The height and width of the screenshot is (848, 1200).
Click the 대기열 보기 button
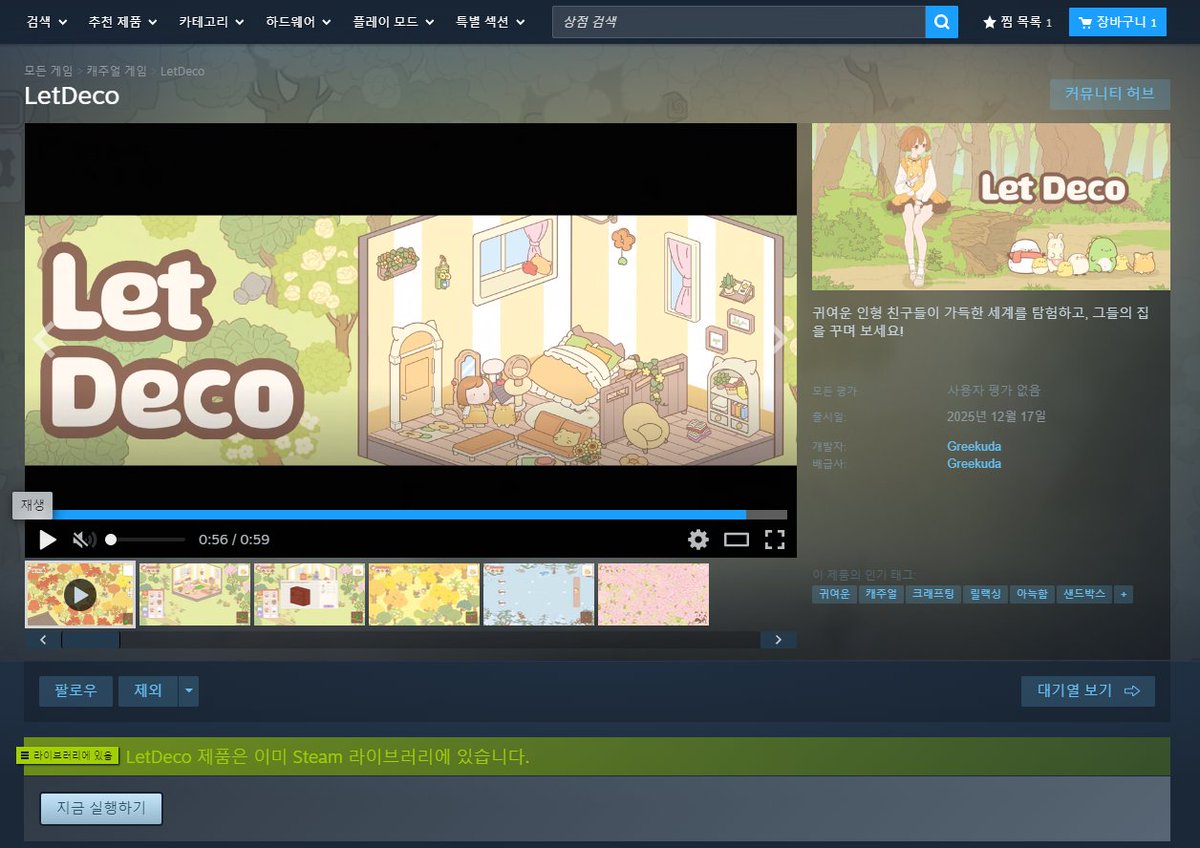pos(1088,691)
